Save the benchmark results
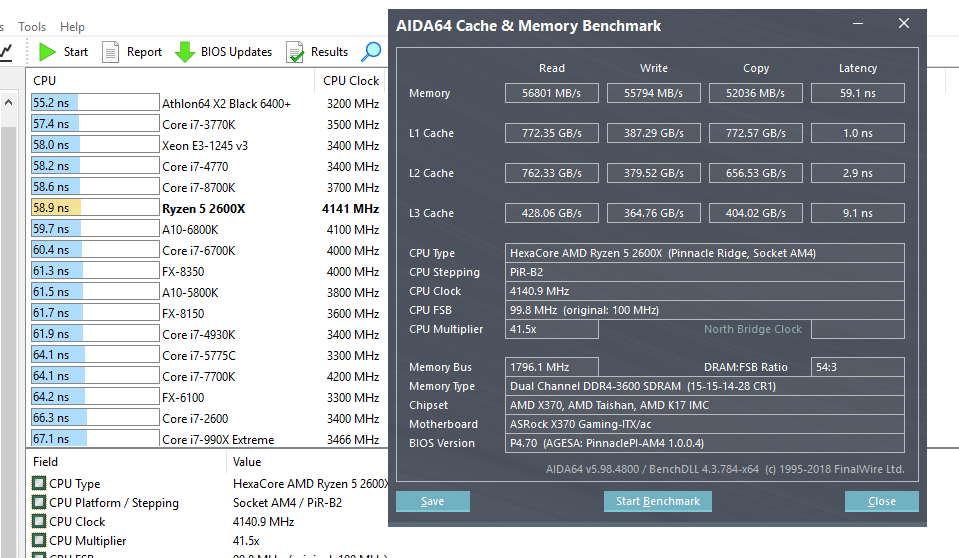Image resolution: width=959 pixels, height=558 pixels. tap(432, 501)
